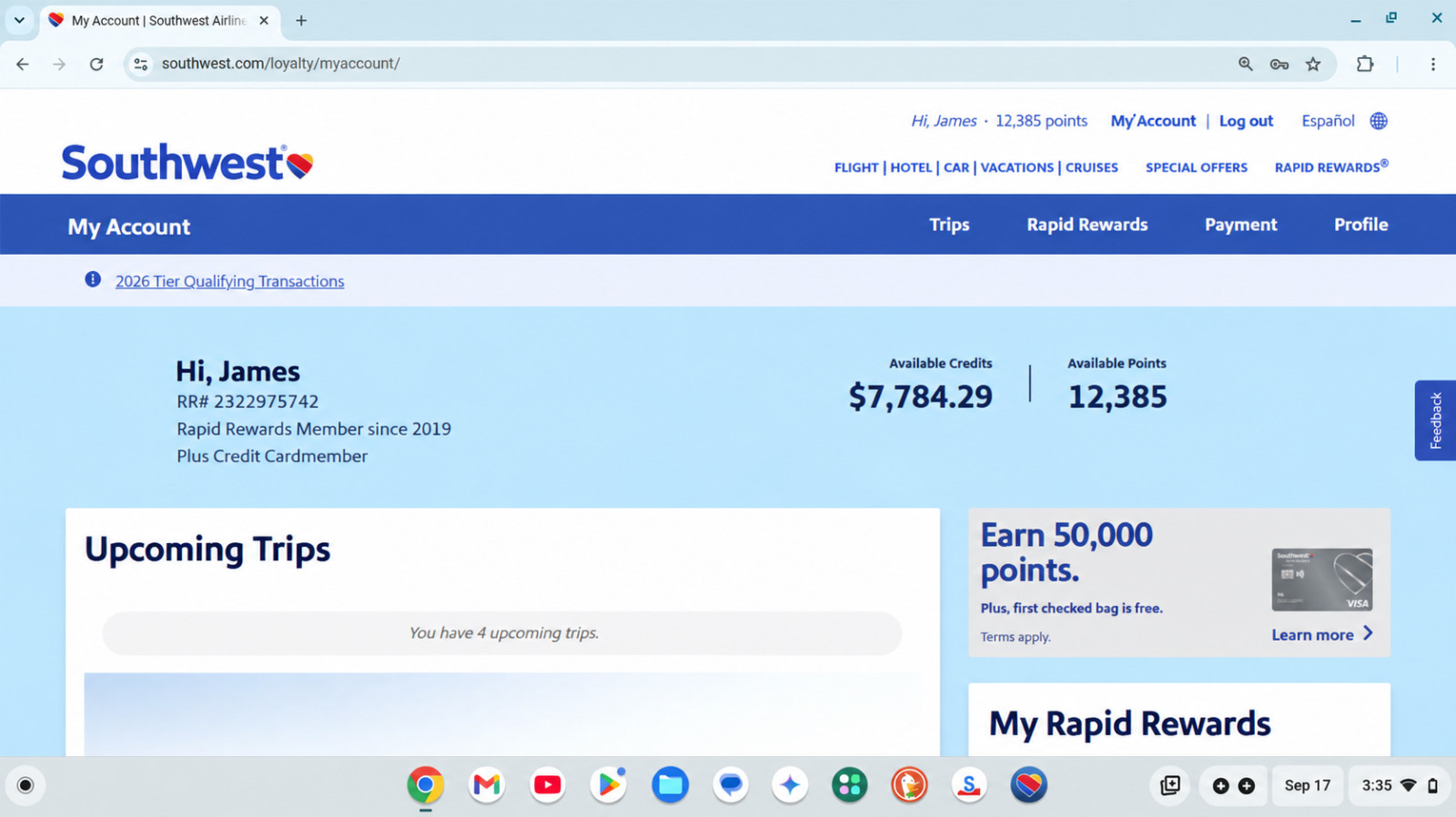Click the Available Credits amount $7,784.29
Screen dimensions: 1456x817
click(921, 397)
